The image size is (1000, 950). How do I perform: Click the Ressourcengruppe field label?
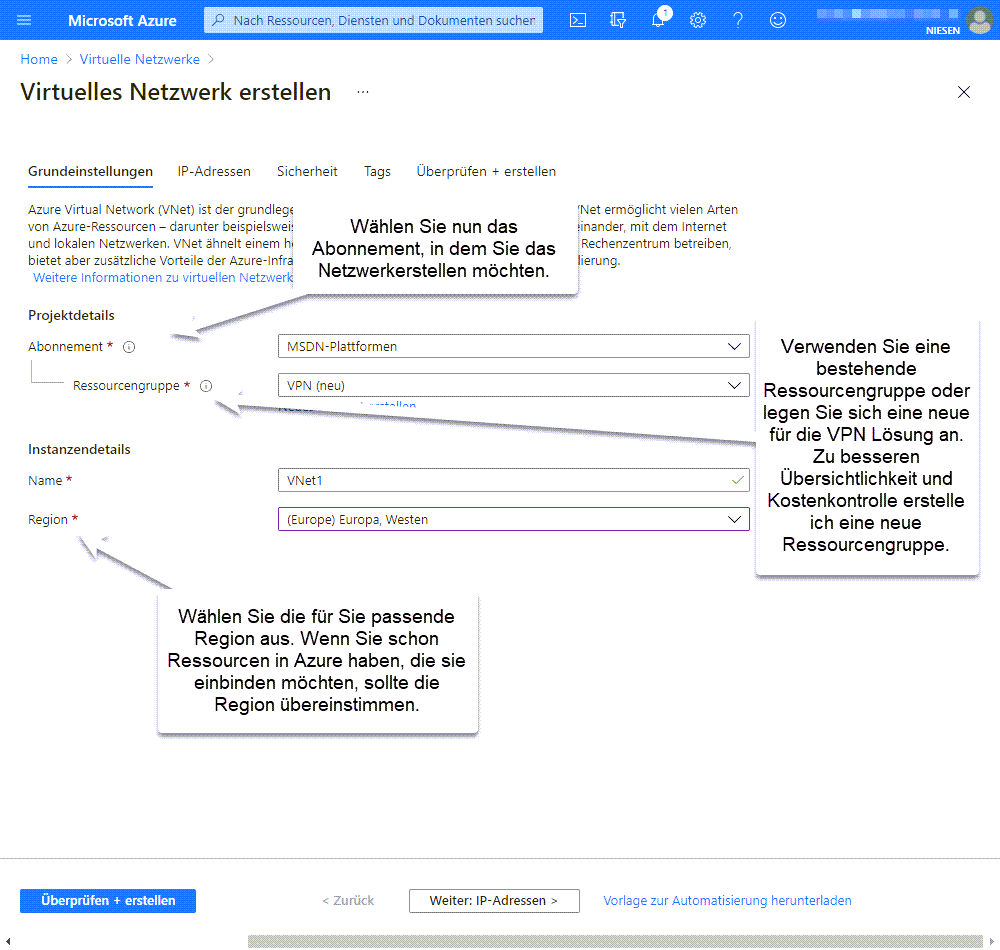[126, 385]
